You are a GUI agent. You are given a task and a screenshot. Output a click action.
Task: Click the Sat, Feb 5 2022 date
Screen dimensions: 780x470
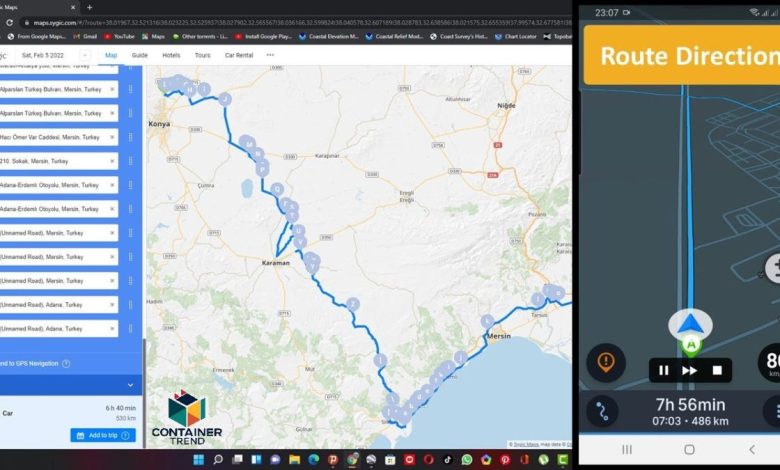pyautogui.click(x=43, y=55)
